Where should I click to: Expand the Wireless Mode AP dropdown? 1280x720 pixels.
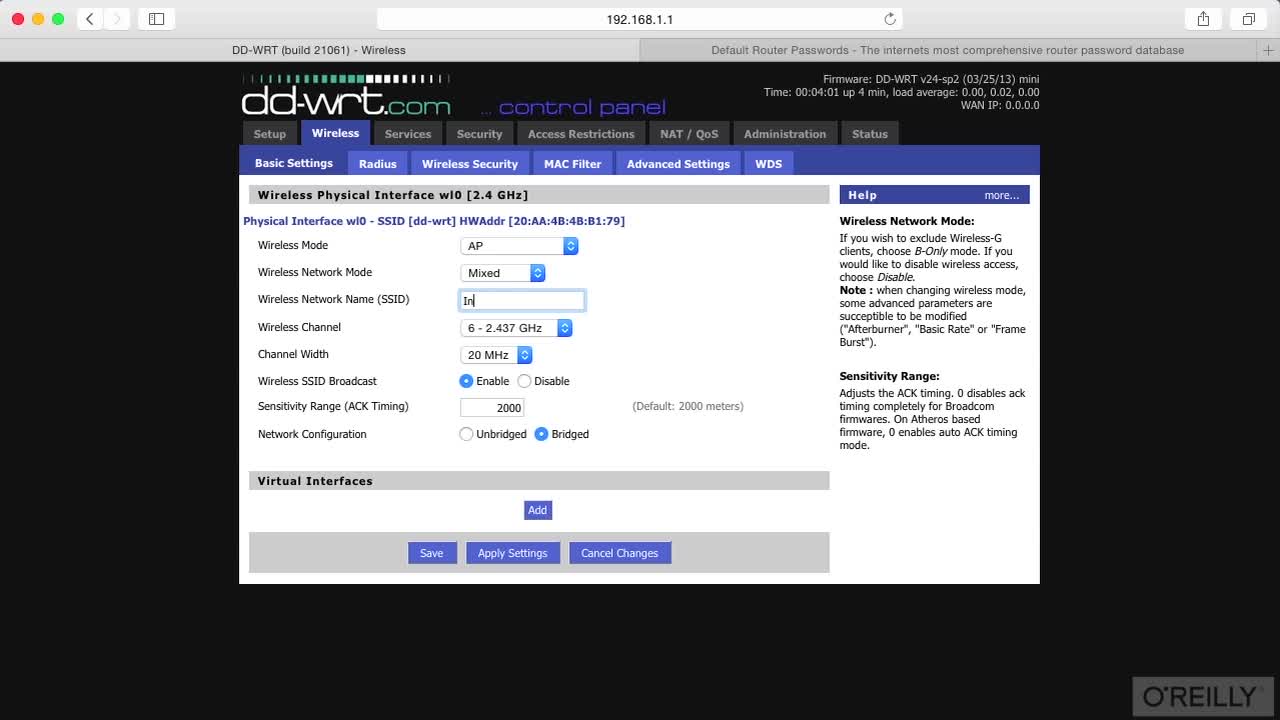[x=519, y=246]
